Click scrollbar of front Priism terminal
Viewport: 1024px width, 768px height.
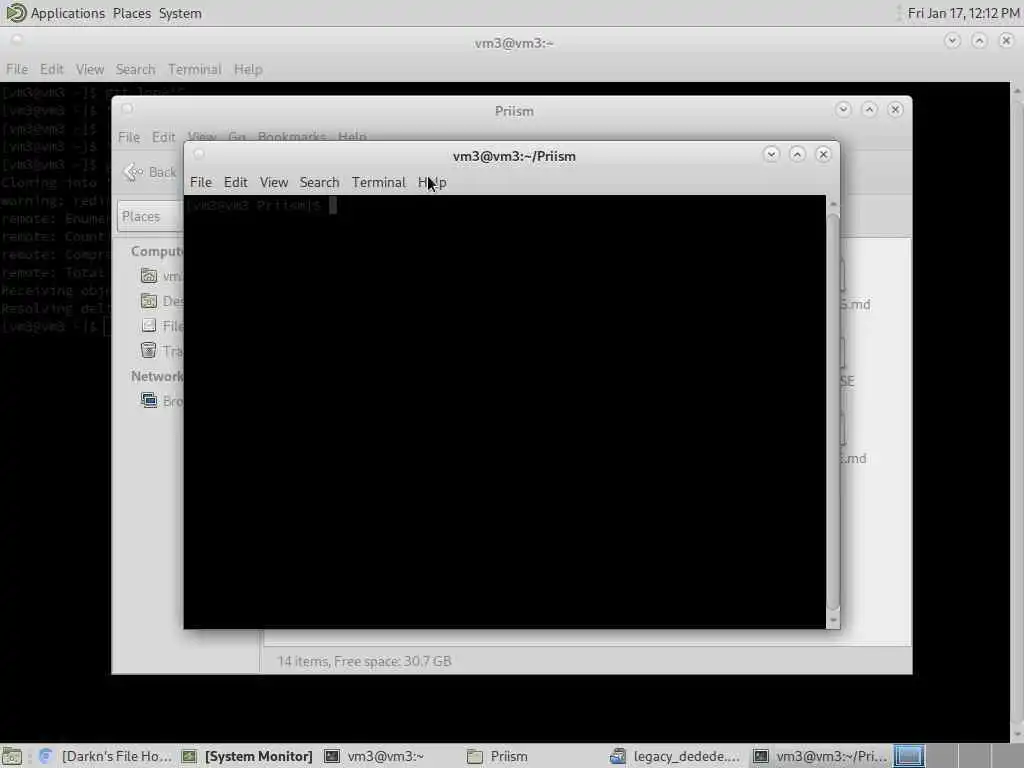[833, 411]
